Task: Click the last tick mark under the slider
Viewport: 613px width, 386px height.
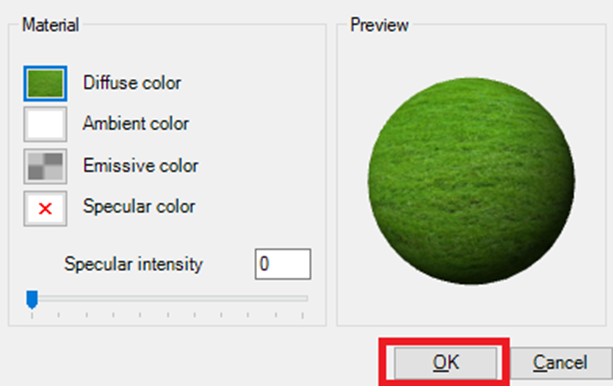Action: 303,315
